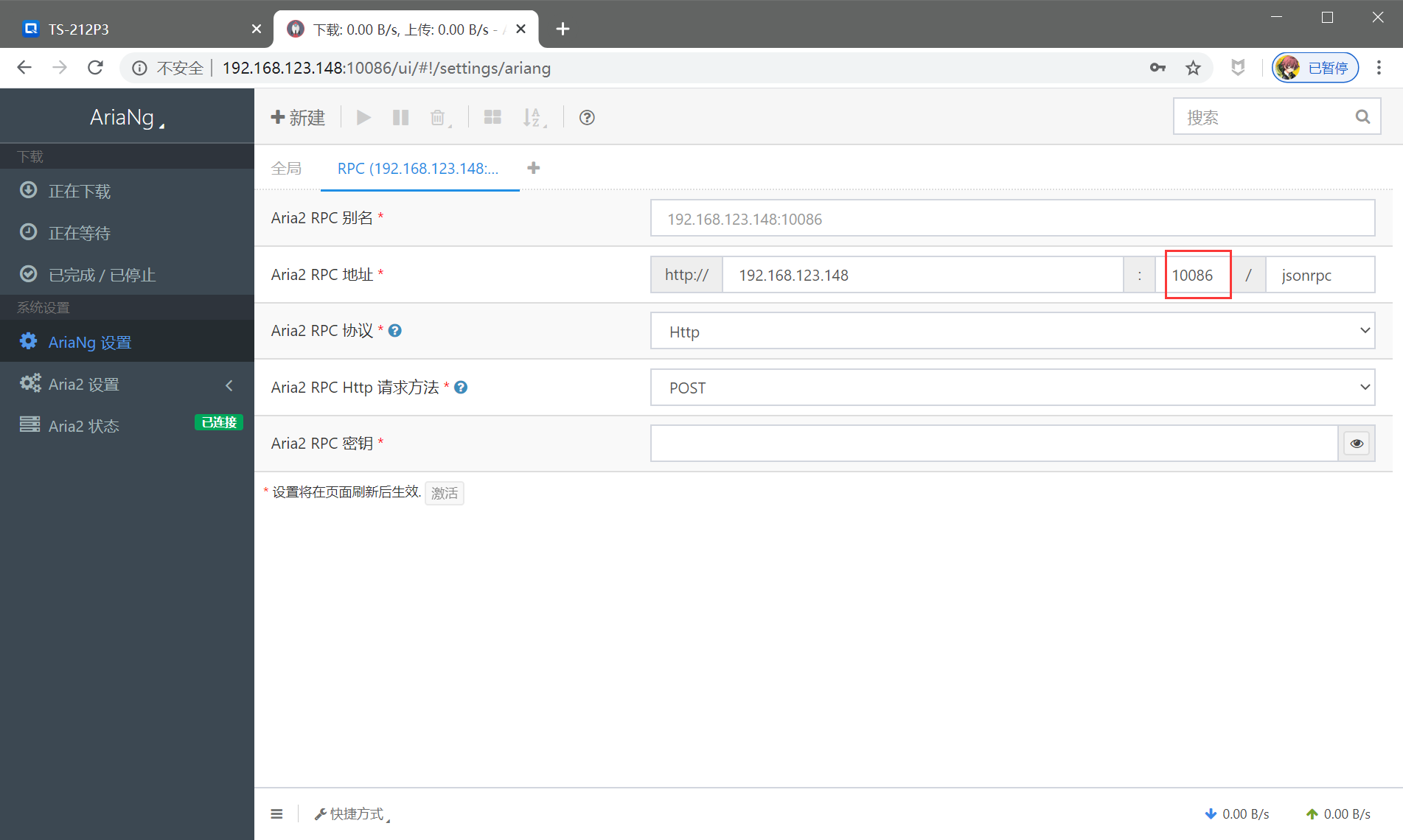1403x840 pixels.
Task: Click the browser address bar URL
Action: [386, 68]
